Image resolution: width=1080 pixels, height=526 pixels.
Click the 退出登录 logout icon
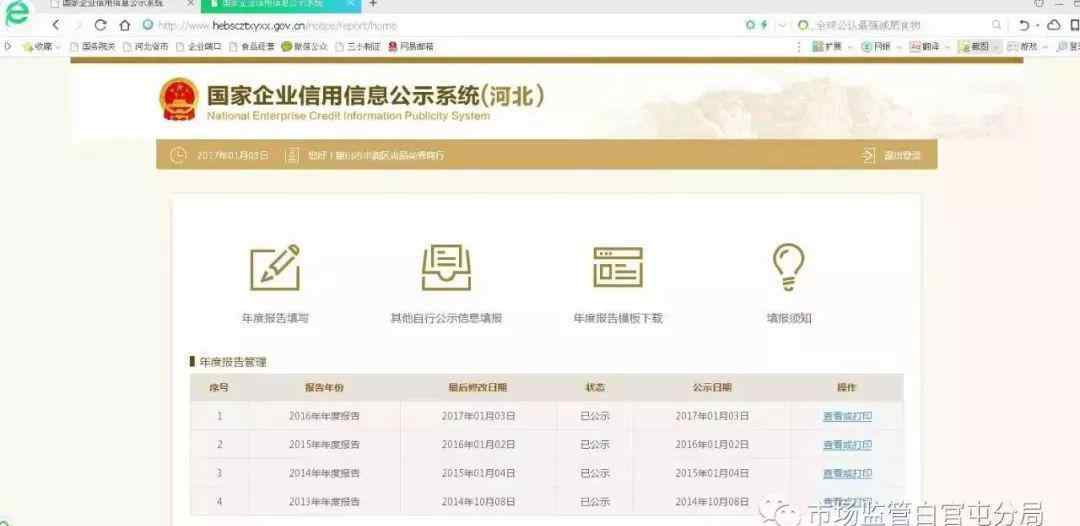click(x=868, y=155)
